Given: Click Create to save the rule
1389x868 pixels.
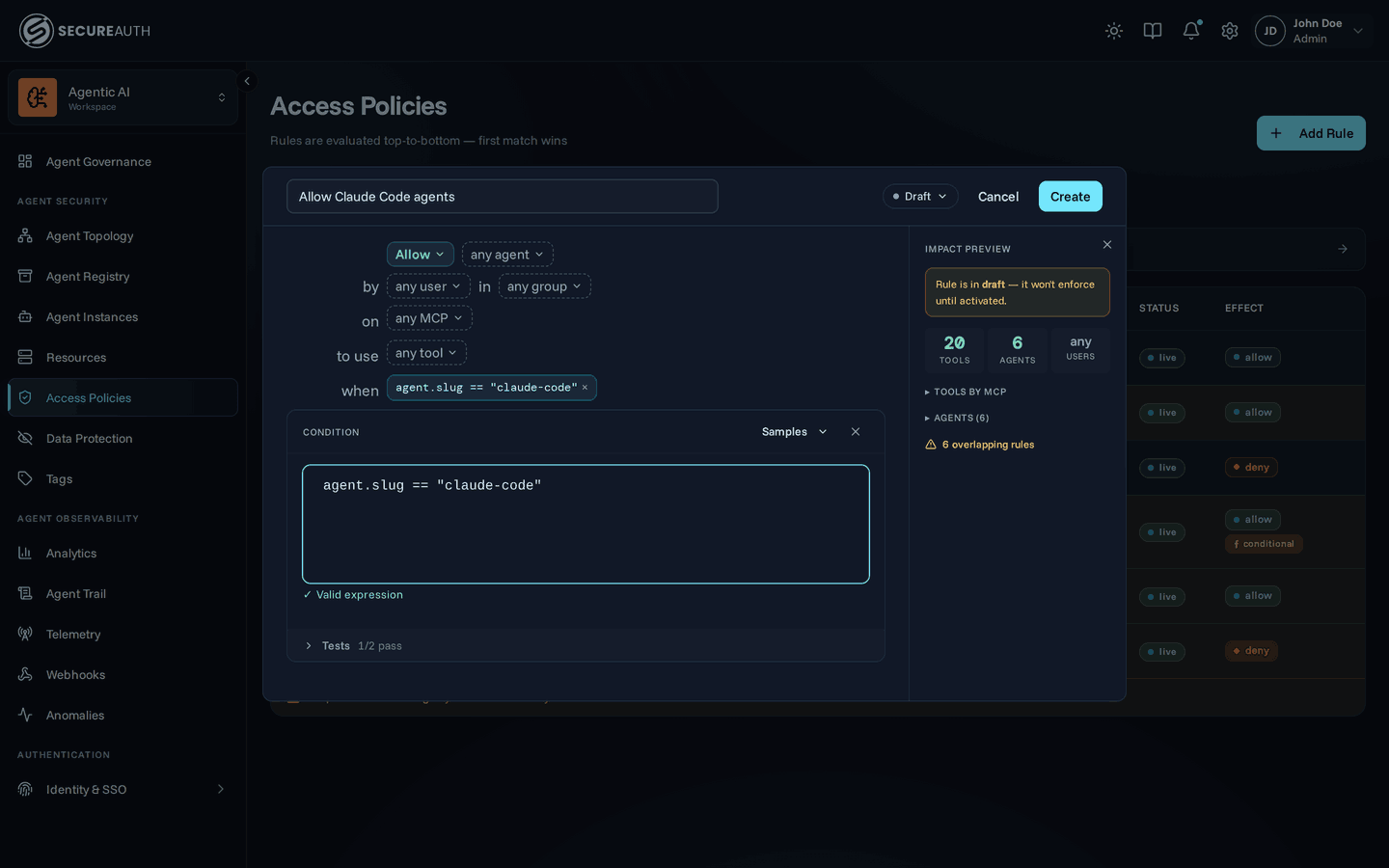Looking at the screenshot, I should pyautogui.click(x=1071, y=197).
